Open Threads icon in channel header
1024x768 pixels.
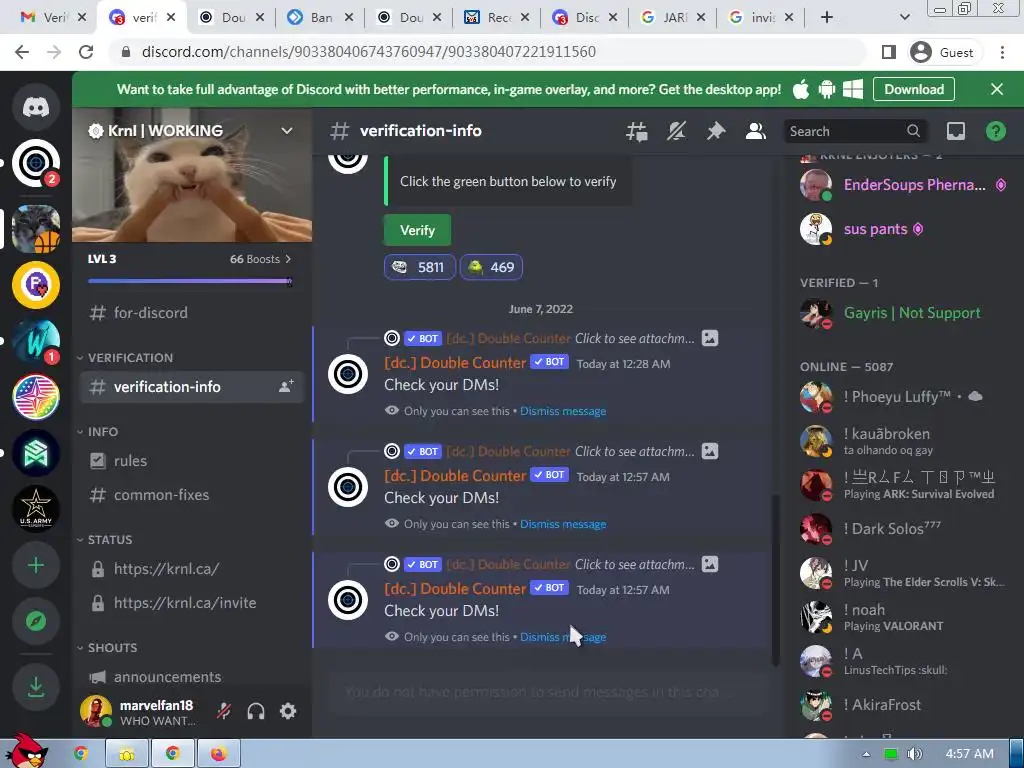point(637,131)
